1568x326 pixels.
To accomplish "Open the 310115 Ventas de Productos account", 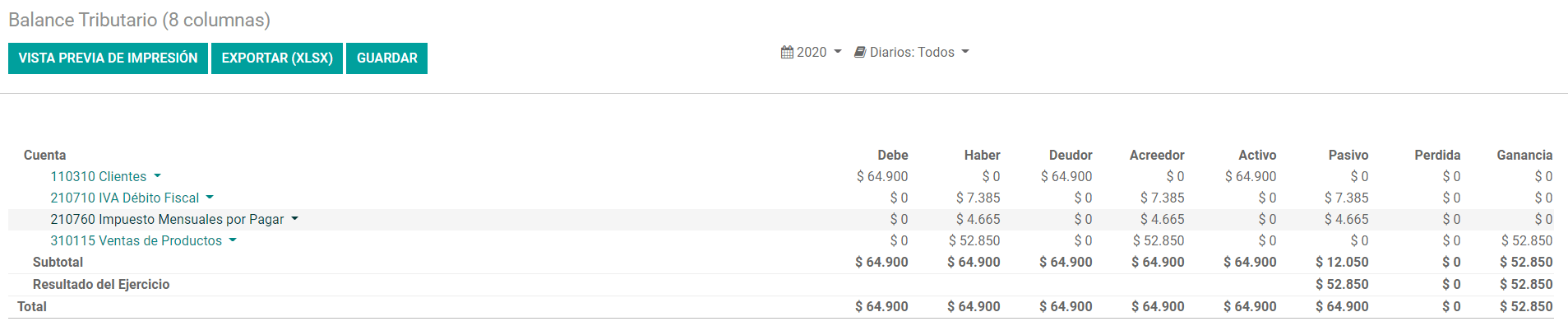I will coord(136,240).
